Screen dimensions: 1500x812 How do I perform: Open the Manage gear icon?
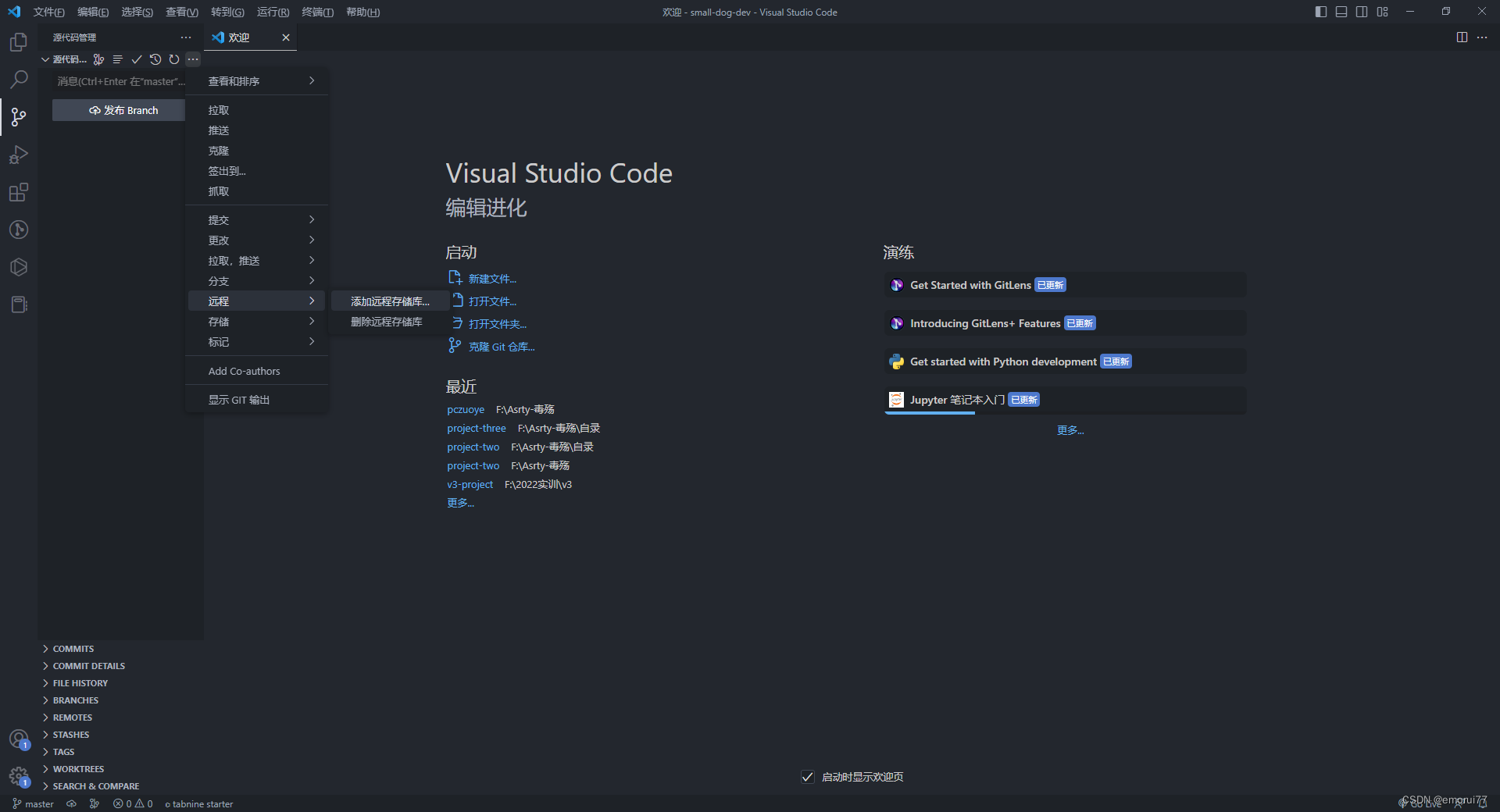coord(19,776)
